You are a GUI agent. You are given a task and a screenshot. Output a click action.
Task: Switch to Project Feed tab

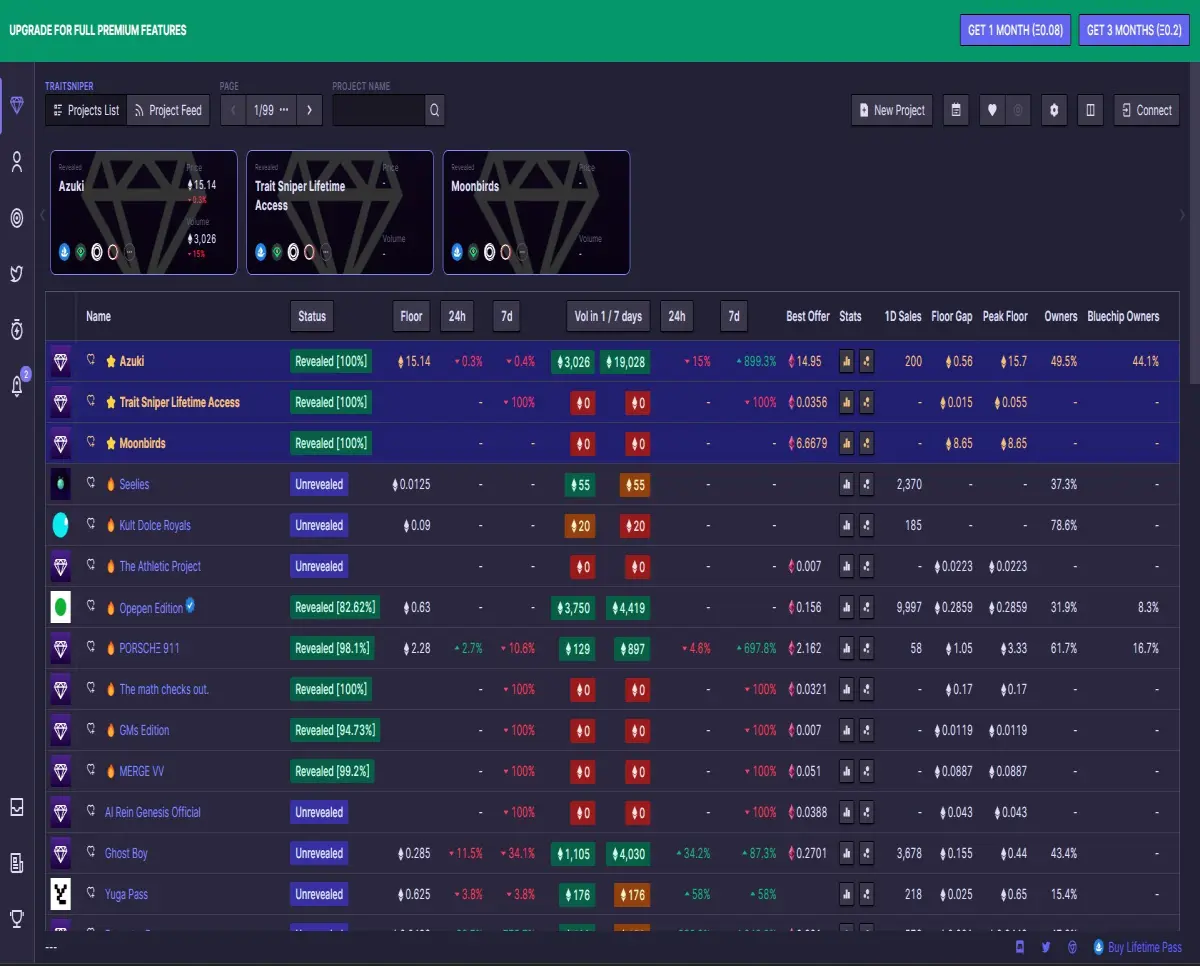pos(168,110)
